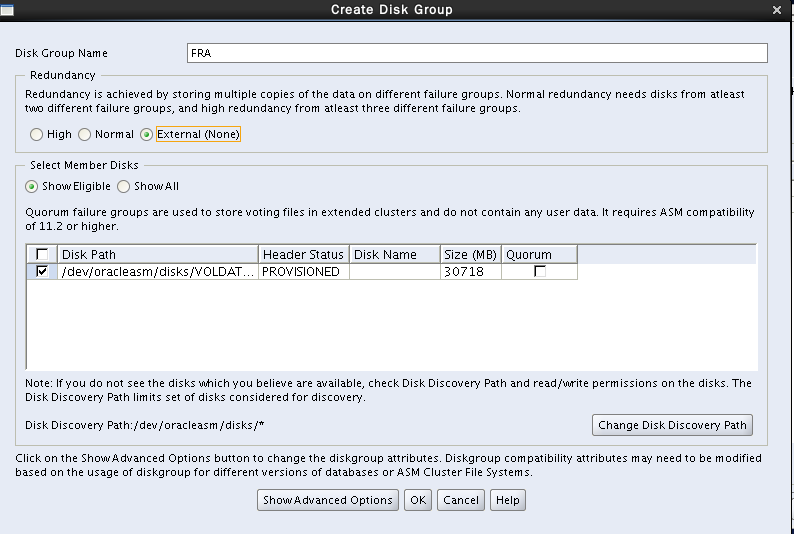Select Normal redundancy radio button
This screenshot has width=794, height=534.
pyautogui.click(x=85, y=134)
